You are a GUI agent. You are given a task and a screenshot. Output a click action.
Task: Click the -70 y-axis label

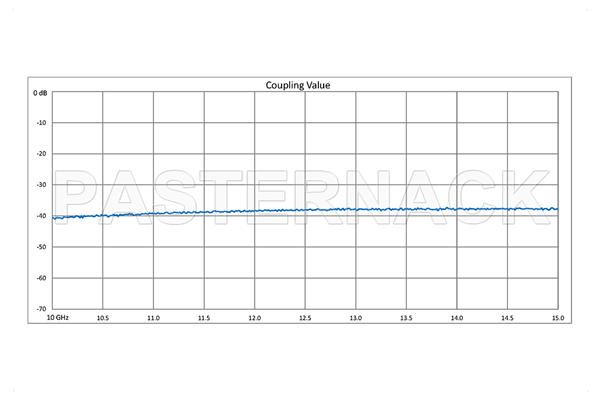pos(41,309)
